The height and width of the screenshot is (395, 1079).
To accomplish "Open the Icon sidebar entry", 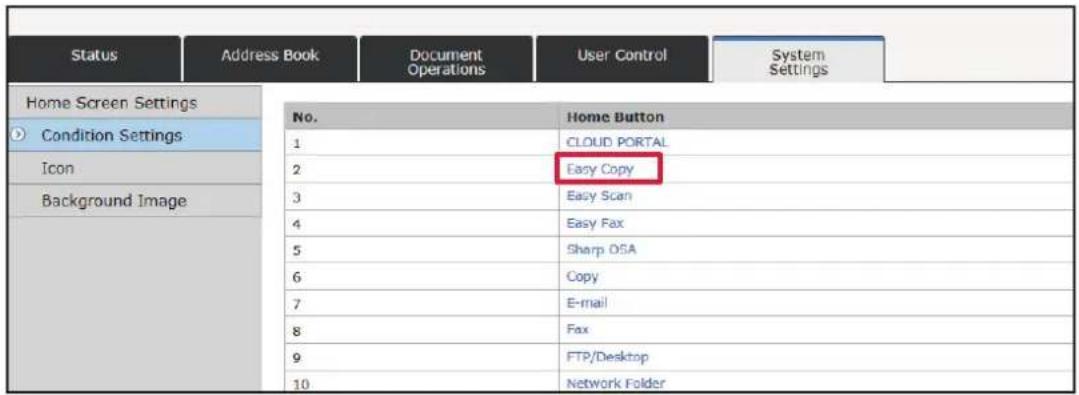I will 136,168.
